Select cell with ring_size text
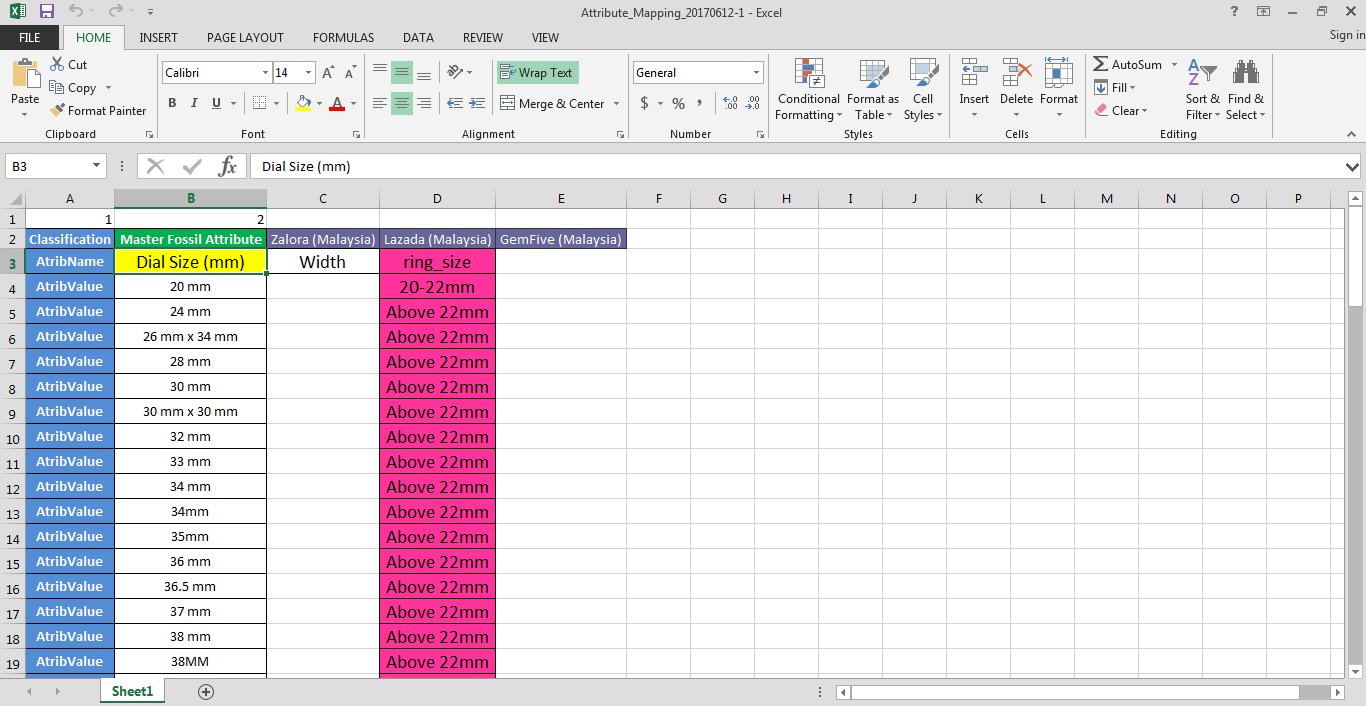This screenshot has width=1366, height=706. (x=437, y=262)
